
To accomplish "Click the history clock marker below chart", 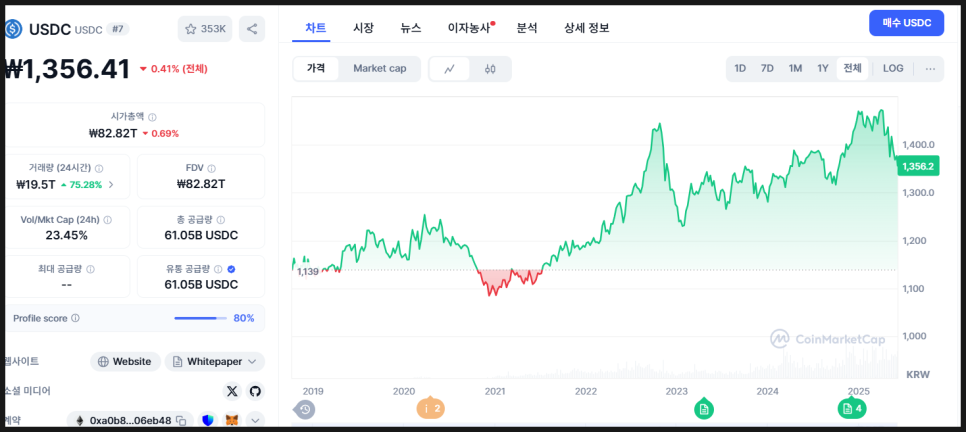I will tap(304, 409).
